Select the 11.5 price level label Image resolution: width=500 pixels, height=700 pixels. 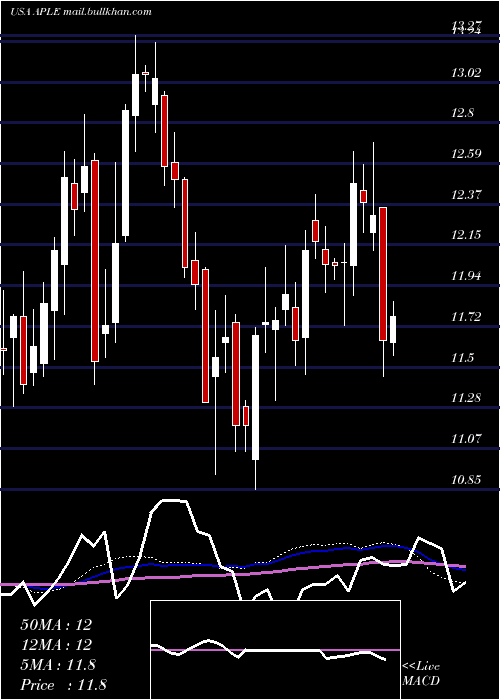tap(462, 358)
